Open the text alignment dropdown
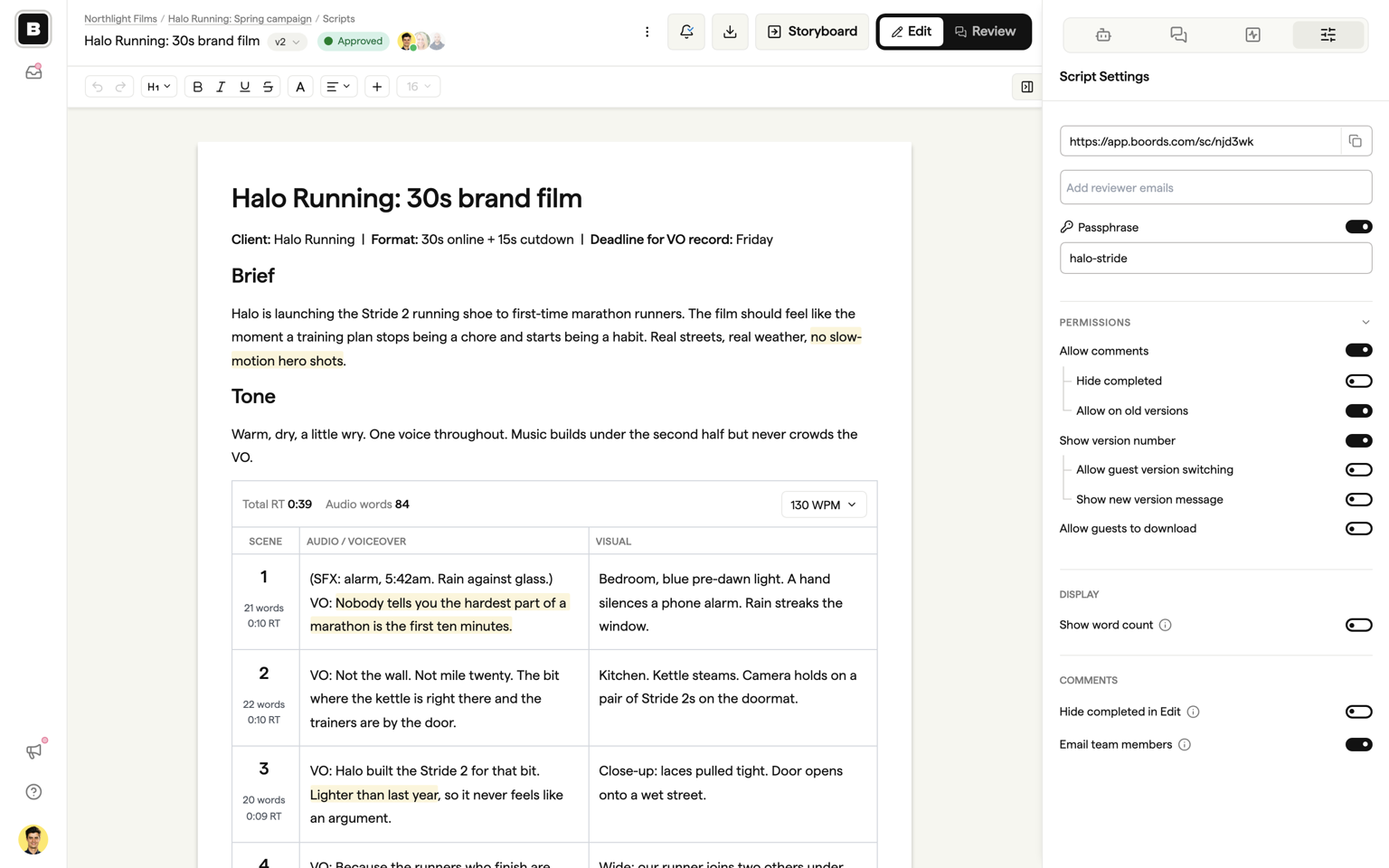 [x=338, y=87]
